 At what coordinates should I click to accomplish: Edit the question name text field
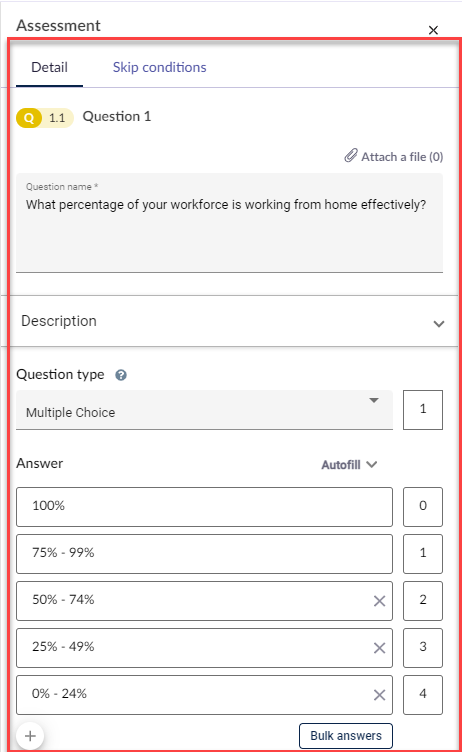point(229,223)
